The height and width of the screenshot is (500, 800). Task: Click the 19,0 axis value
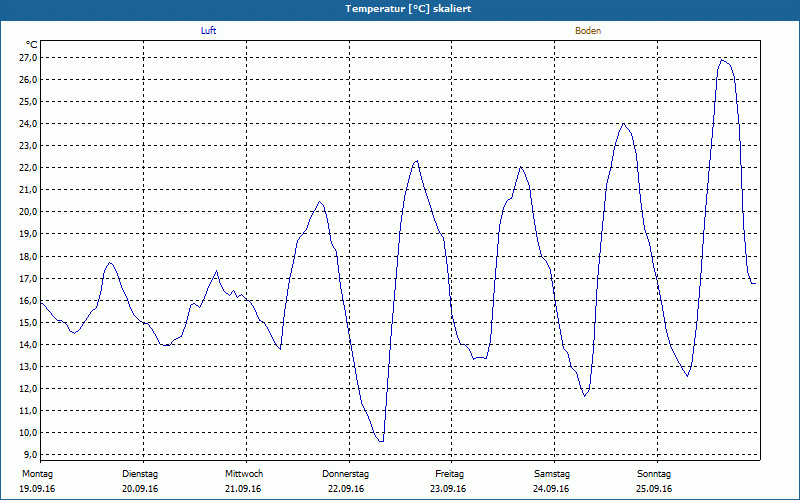coord(28,234)
